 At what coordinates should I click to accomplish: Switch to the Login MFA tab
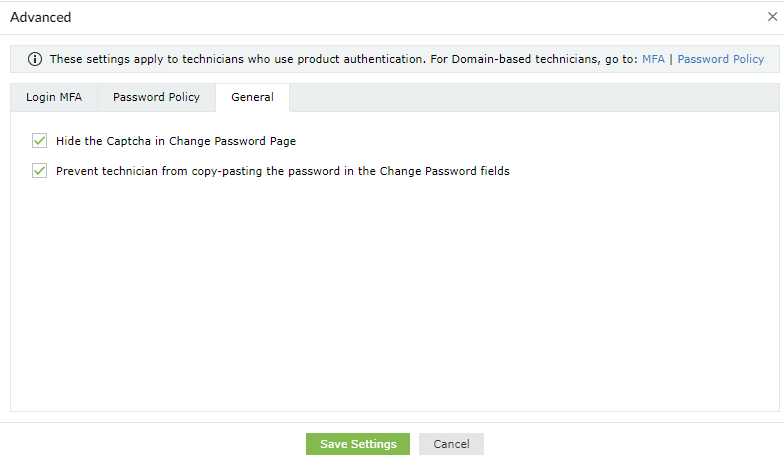[x=54, y=97]
